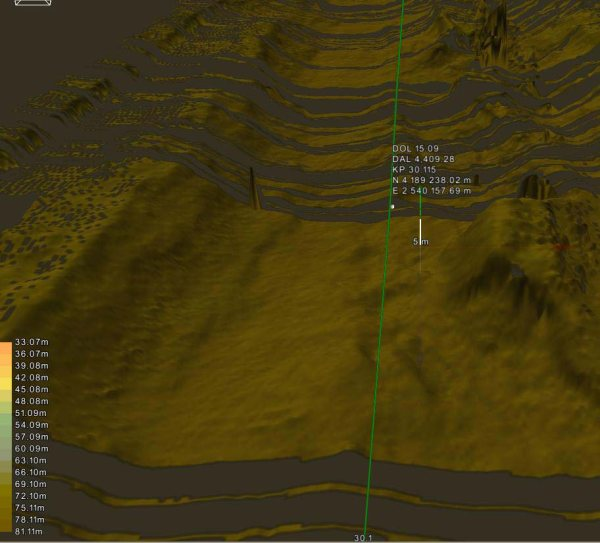600x543 pixels.
Task: Click the 66.10m depth legend label
Action: (x=31, y=472)
